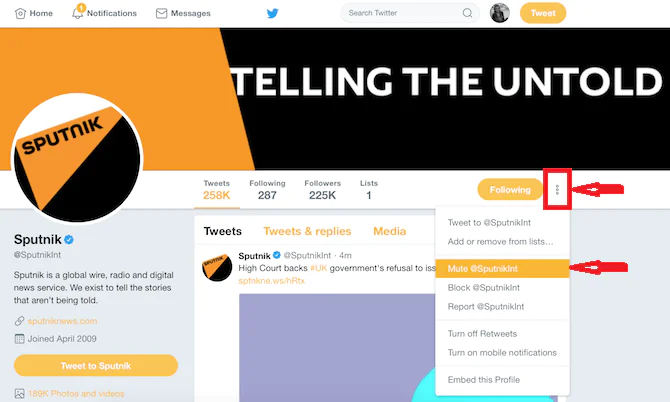Open user avatar profile menu
Image resolution: width=670 pixels, height=402 pixels.
coord(500,13)
